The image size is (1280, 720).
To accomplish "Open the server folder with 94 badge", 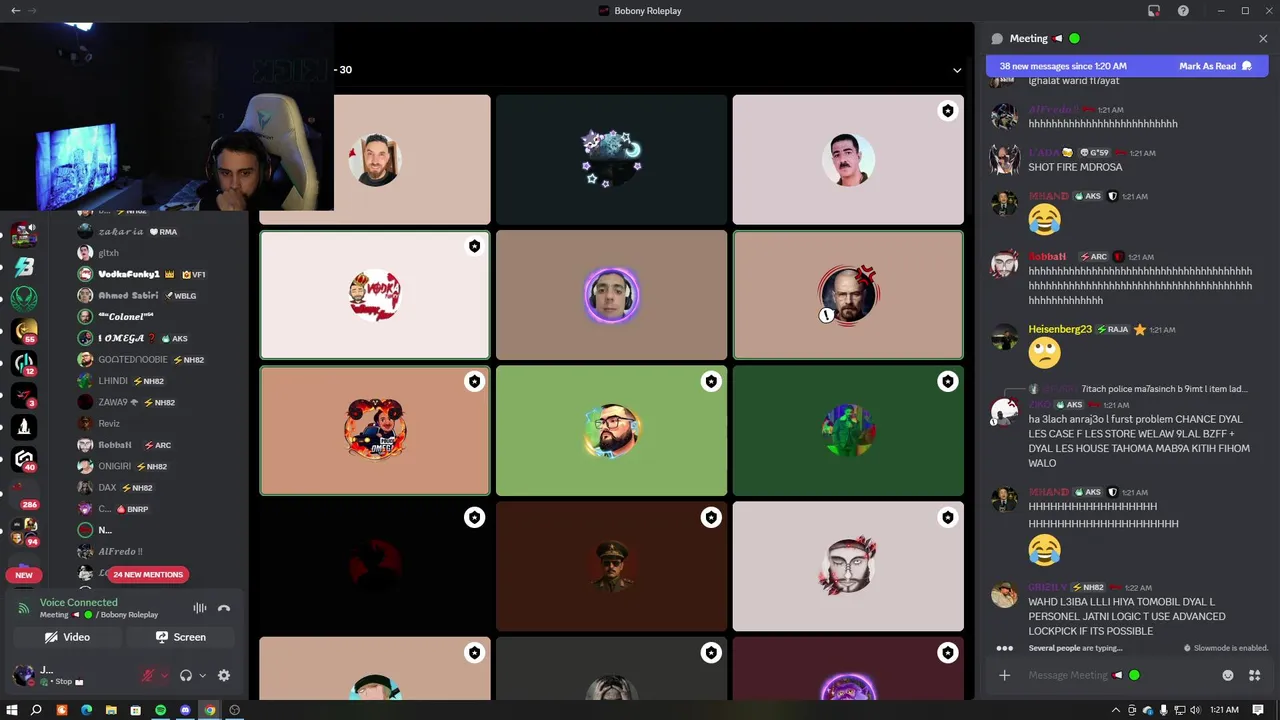I will pyautogui.click(x=24, y=531).
